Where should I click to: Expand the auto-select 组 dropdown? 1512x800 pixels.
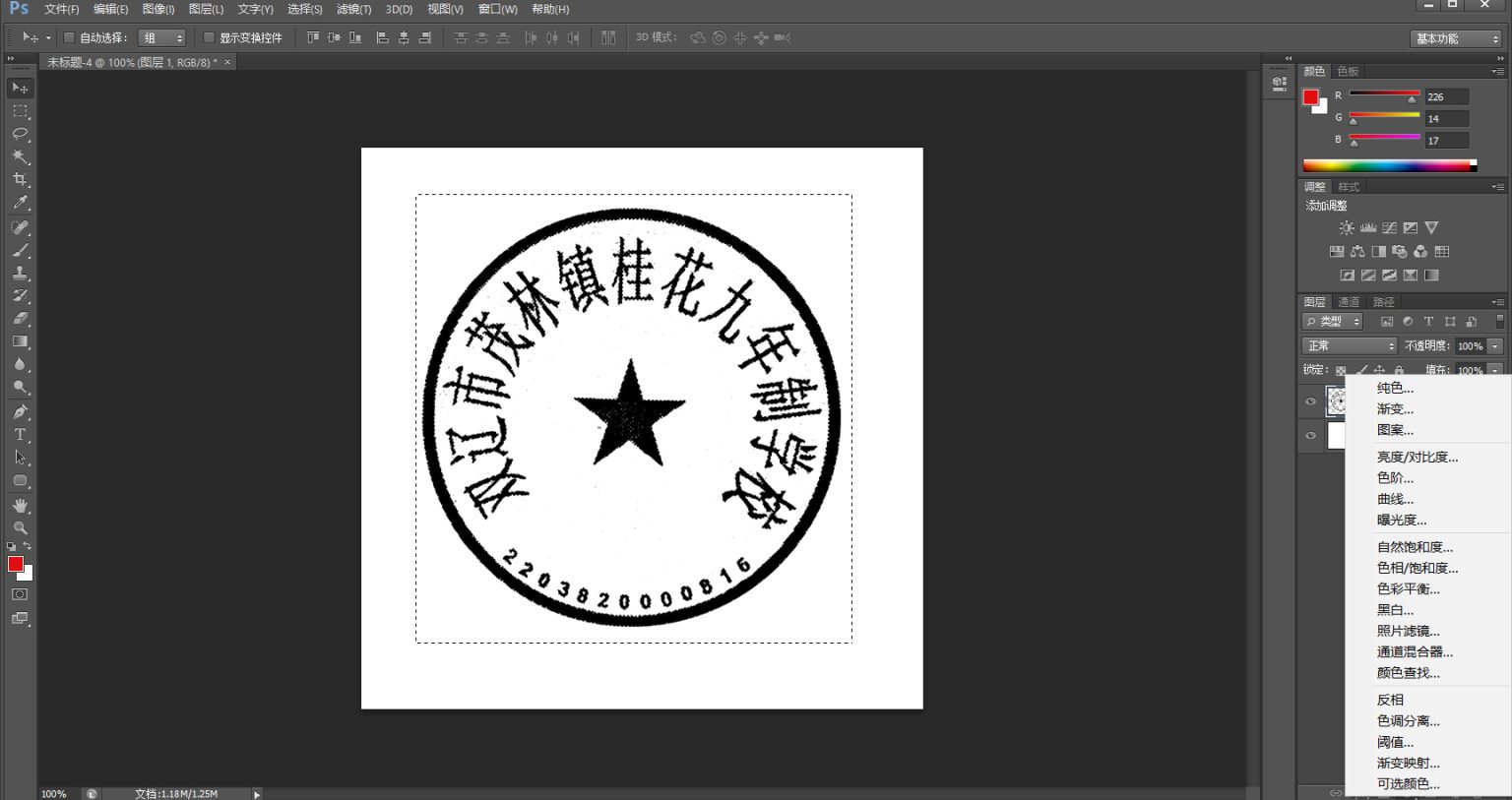(162, 37)
